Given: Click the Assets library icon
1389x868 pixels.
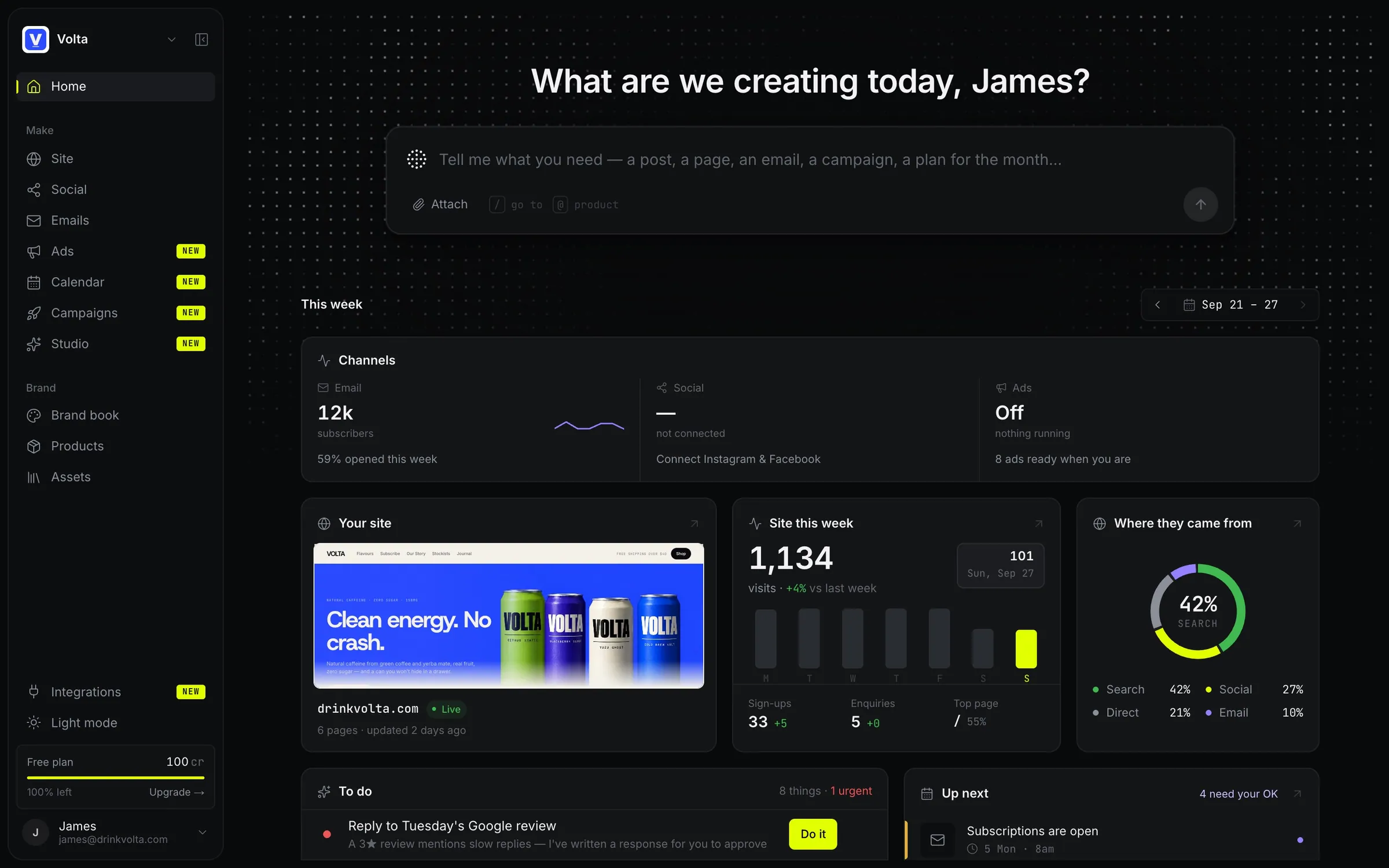Looking at the screenshot, I should point(34,477).
